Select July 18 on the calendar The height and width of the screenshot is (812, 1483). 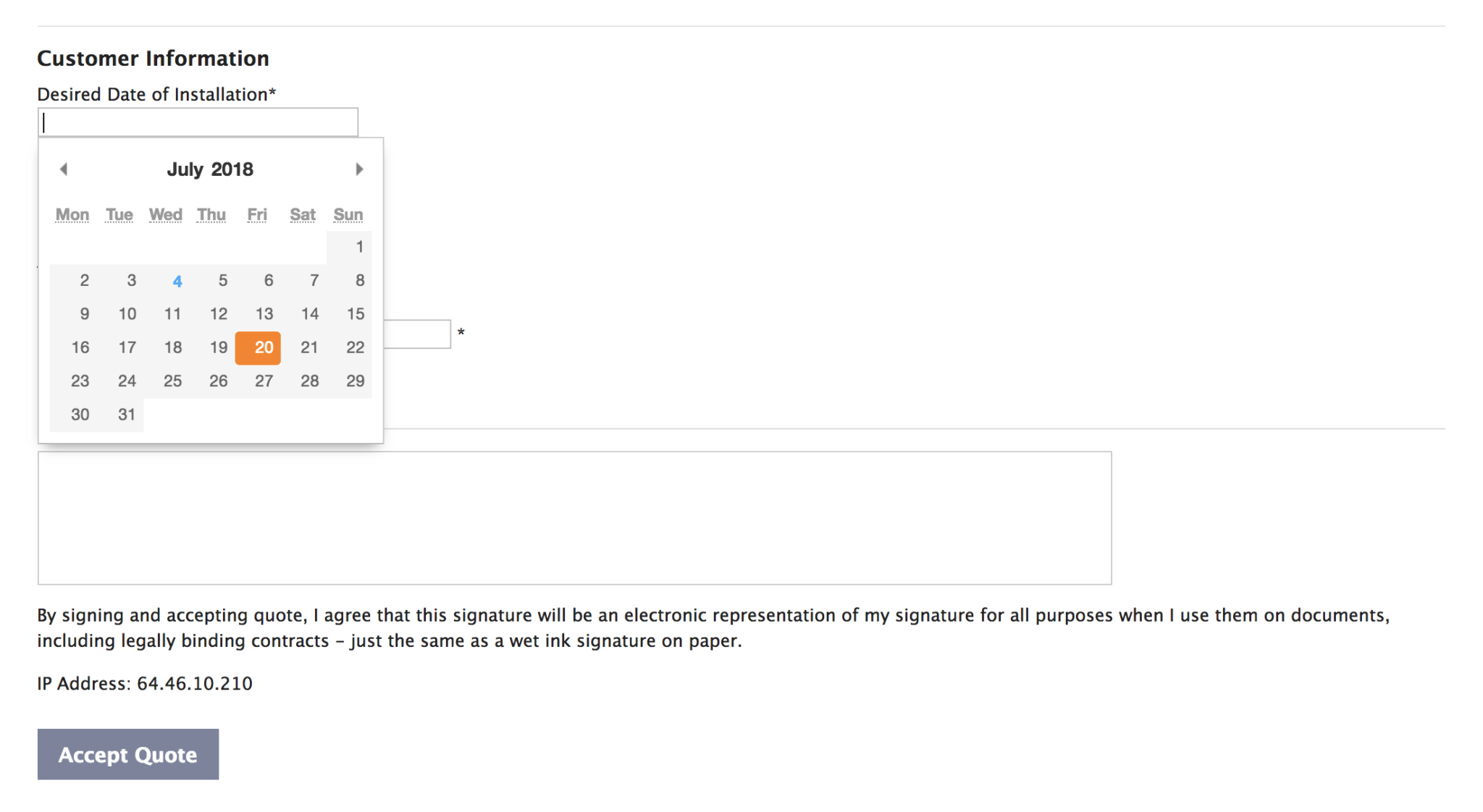tap(166, 347)
